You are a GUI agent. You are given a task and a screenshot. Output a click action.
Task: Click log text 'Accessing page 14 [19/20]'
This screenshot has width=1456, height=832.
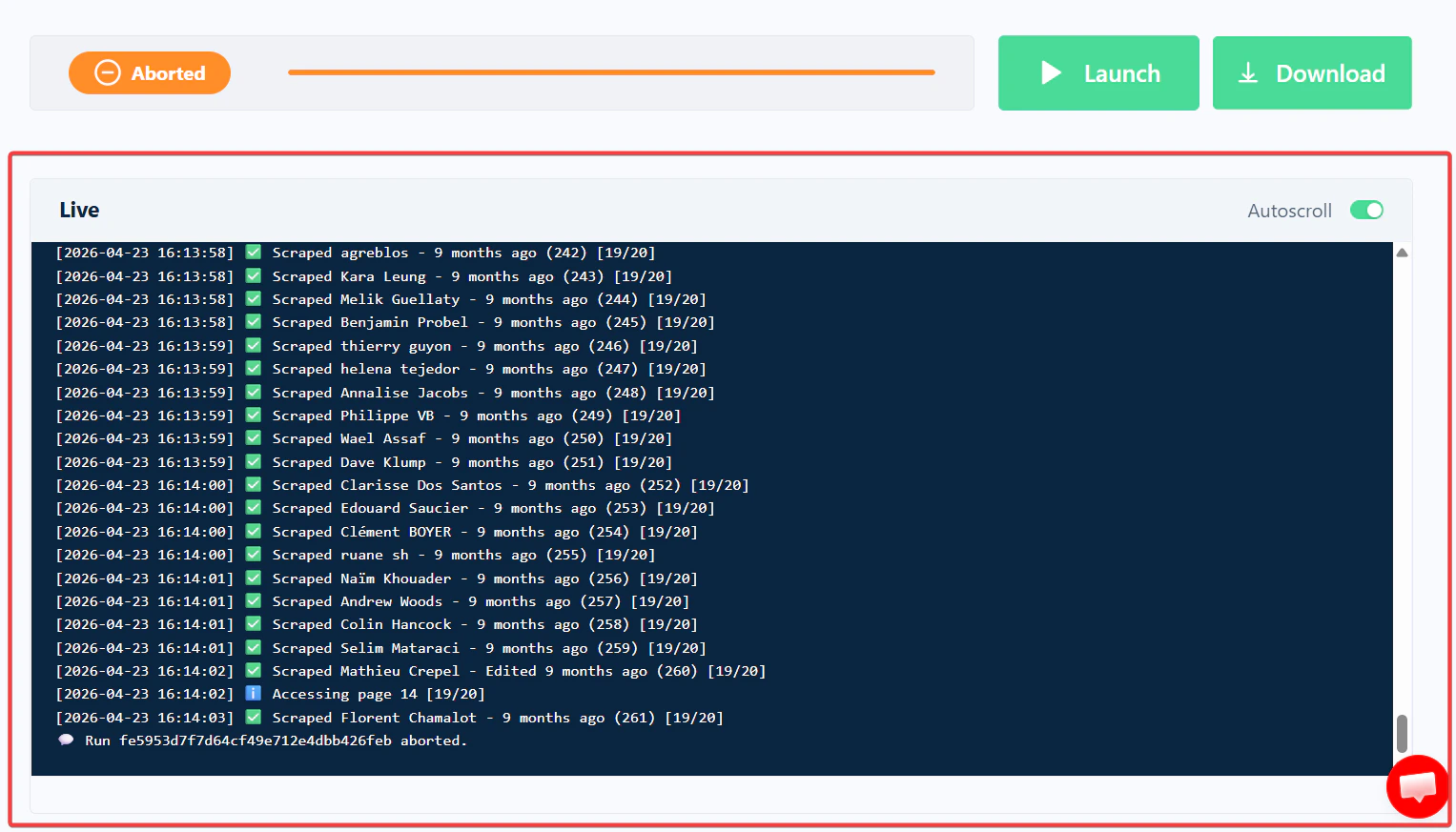[x=379, y=694]
